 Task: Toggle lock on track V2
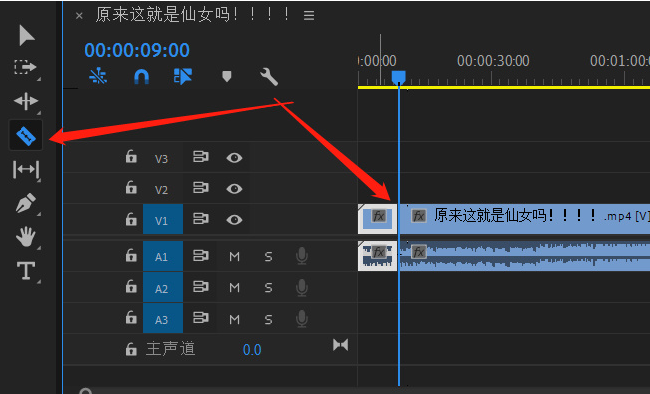[x=131, y=187]
